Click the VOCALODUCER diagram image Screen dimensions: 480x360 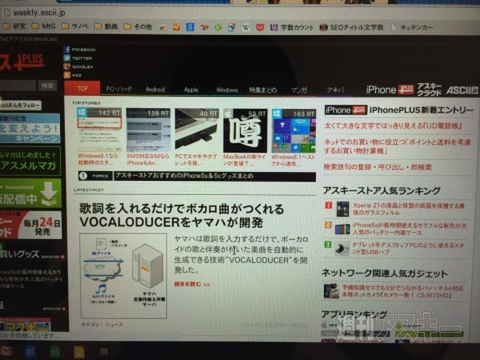tap(123, 276)
